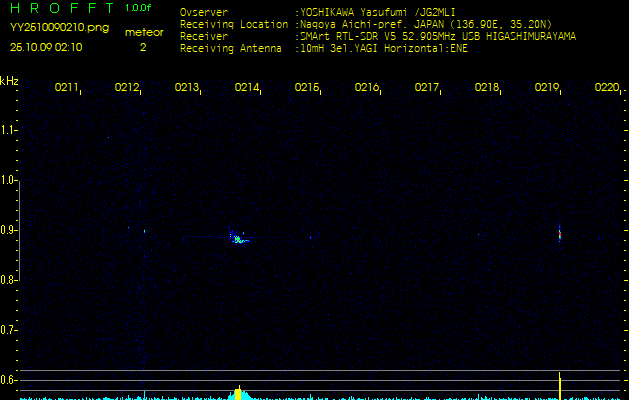Click the 0.8 kHz axis label

7,280
